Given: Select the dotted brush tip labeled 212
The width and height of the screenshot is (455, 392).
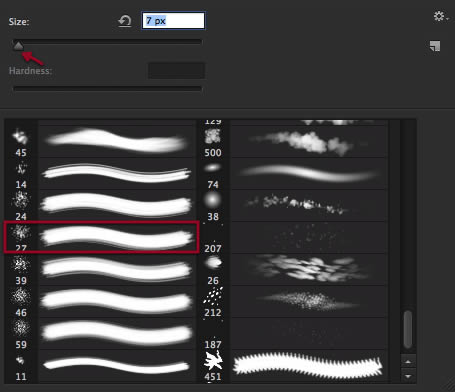Looking at the screenshot, I should (x=213, y=296).
